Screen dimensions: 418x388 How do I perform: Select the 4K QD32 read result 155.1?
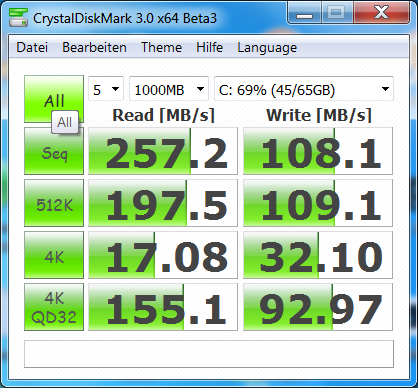click(x=163, y=307)
